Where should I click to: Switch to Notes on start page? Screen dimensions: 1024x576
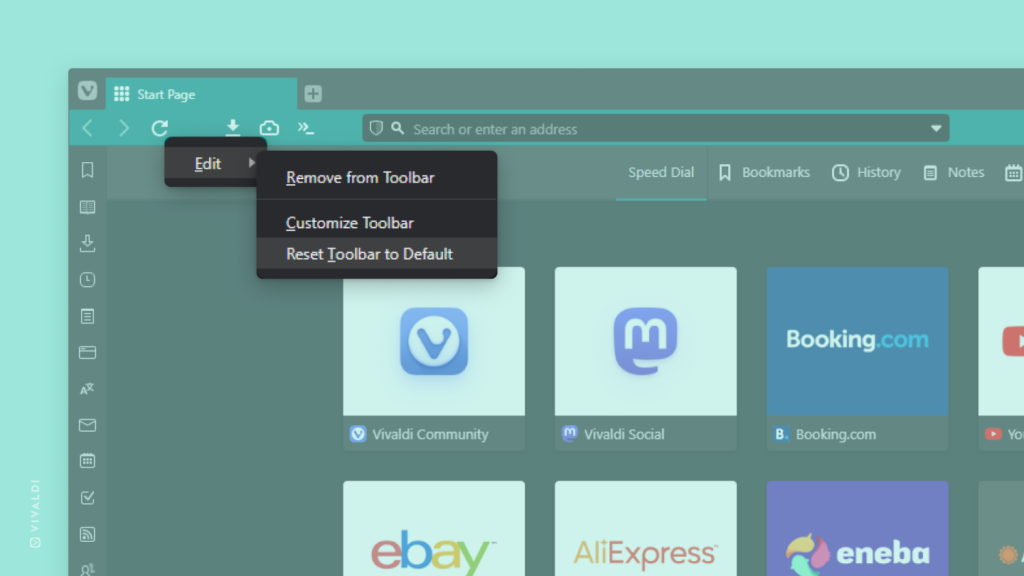tap(953, 172)
